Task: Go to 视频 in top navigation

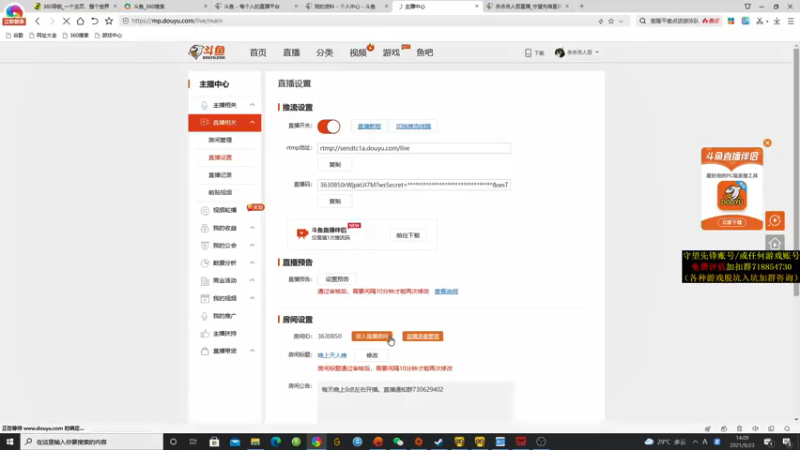Action: [358, 53]
